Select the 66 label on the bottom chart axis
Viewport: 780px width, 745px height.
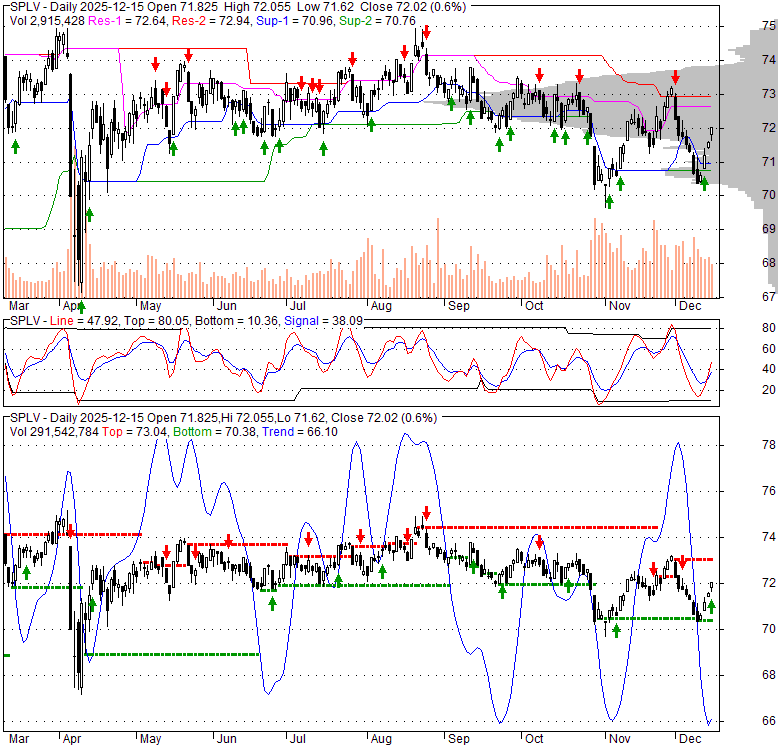(769, 721)
